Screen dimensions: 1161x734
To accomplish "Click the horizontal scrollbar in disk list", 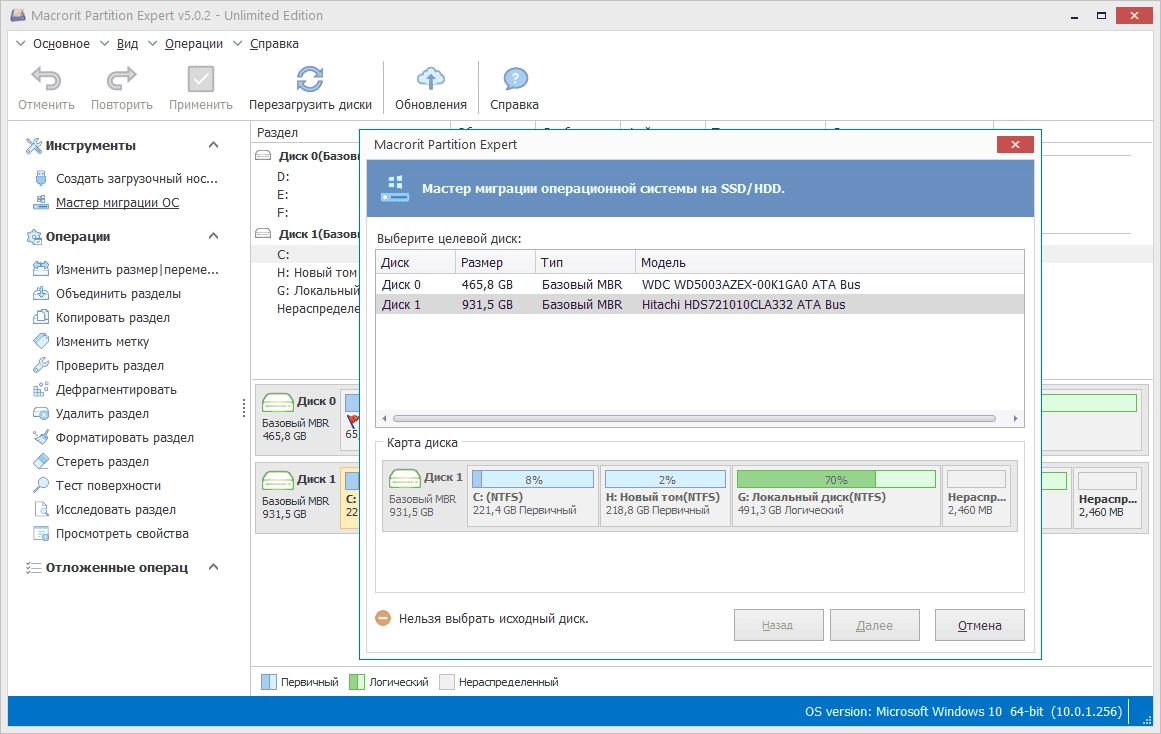I will (694, 418).
